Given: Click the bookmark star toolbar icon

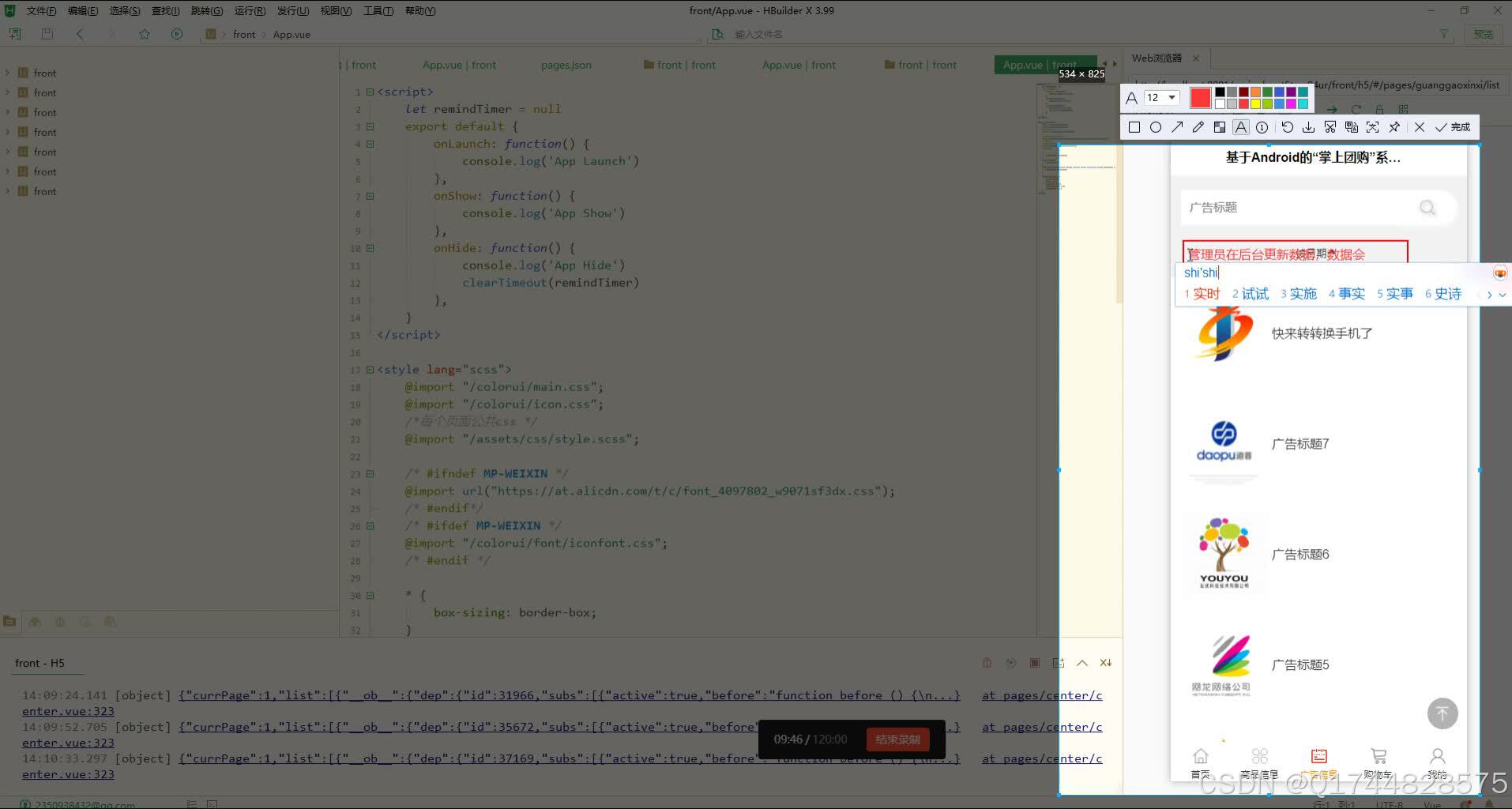Looking at the screenshot, I should click(144, 34).
